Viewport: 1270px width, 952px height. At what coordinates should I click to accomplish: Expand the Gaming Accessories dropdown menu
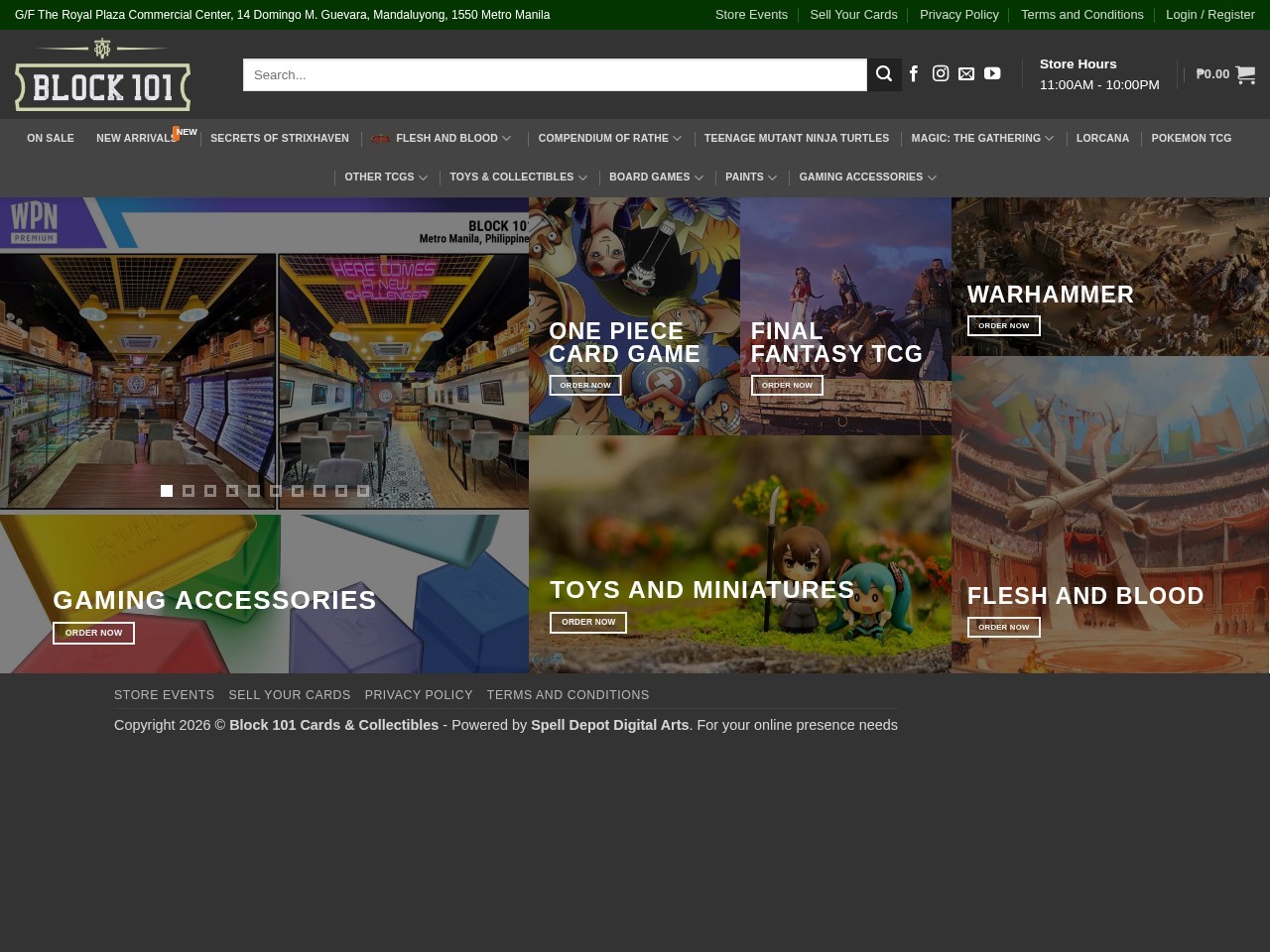(932, 178)
